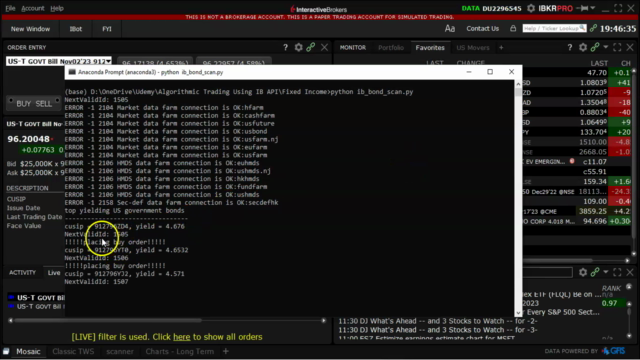Open the pin icon dropdown arrow near IBKRPRO
Viewport: 640px width, 360px height.
tap(593, 8)
